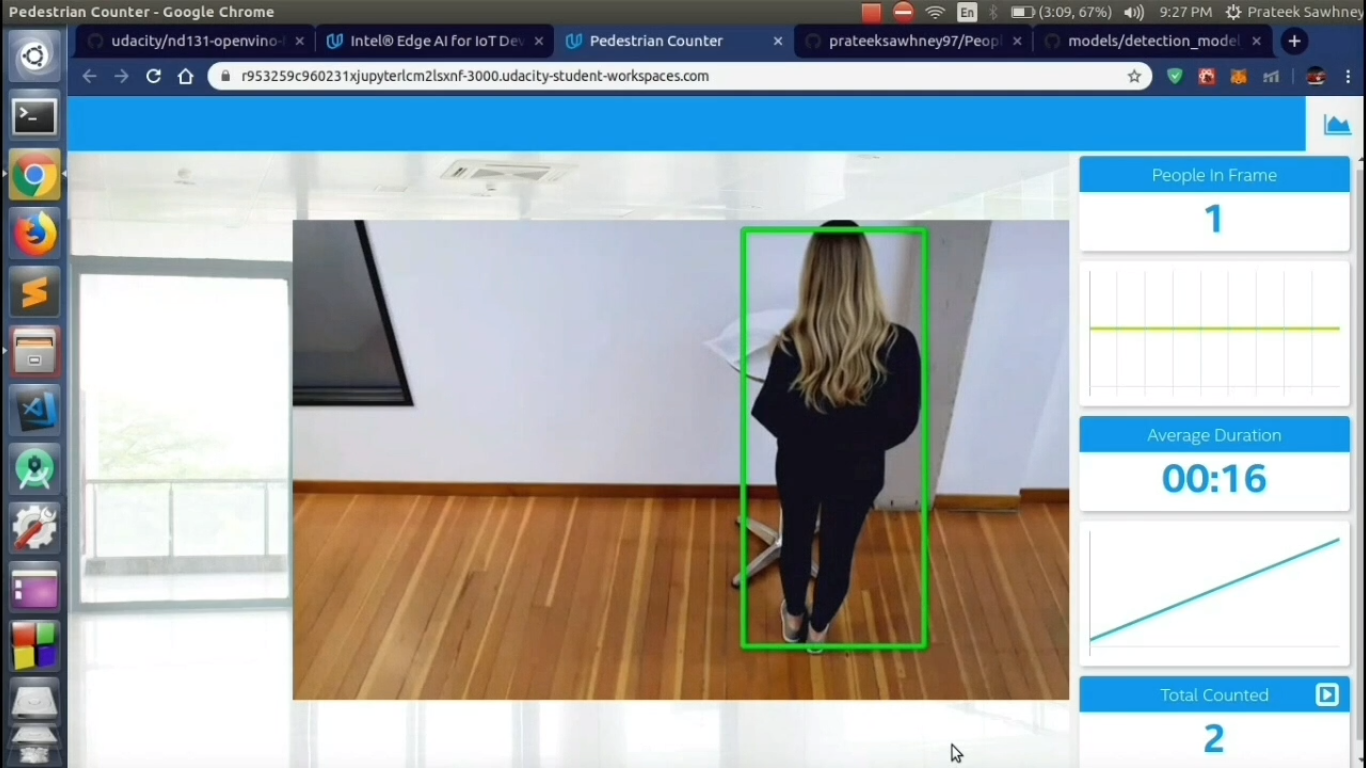This screenshot has width=1366, height=768.
Task: Open the sound volume indicator
Action: point(1133,12)
